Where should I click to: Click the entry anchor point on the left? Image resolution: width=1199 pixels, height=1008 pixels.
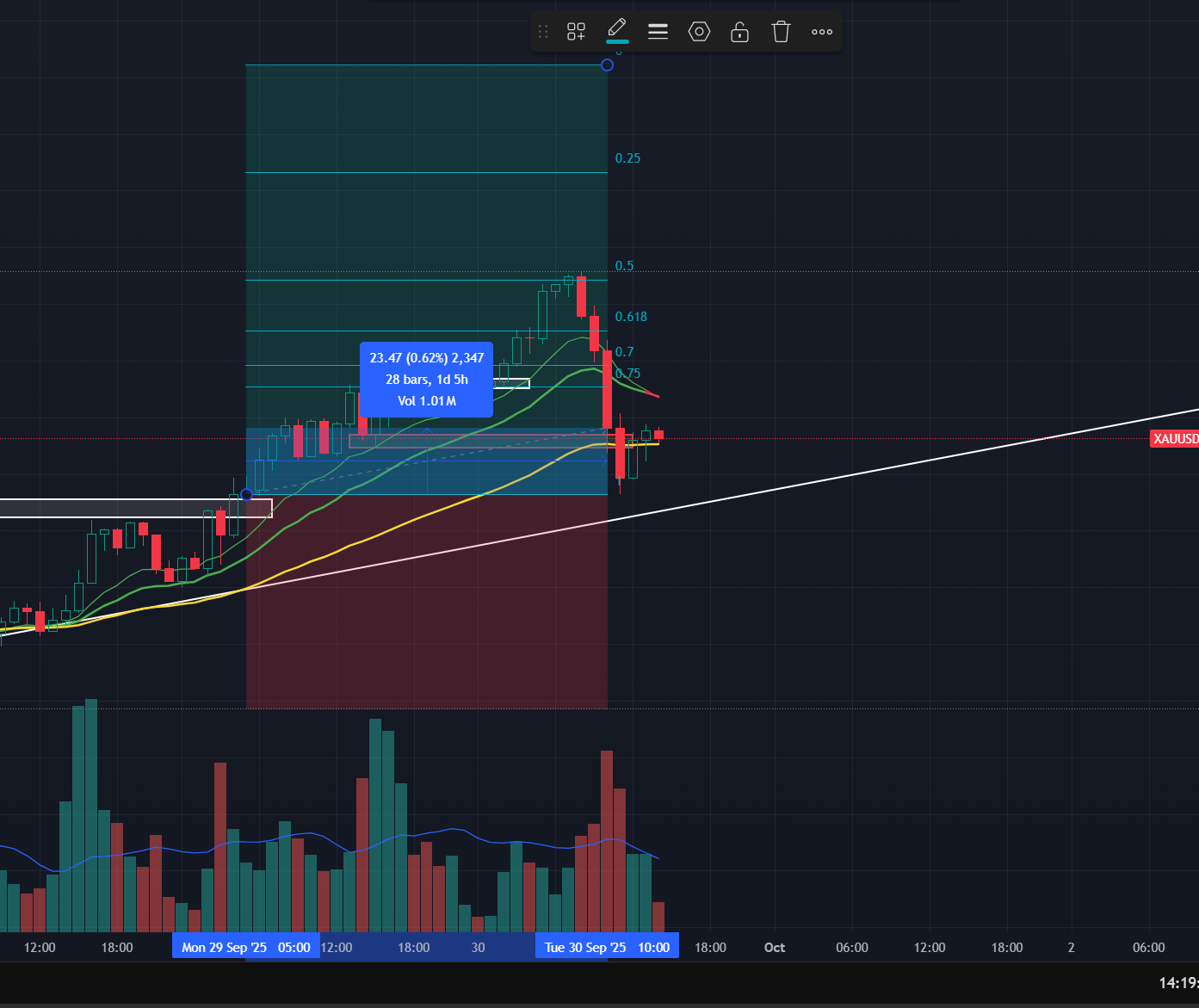click(x=247, y=494)
